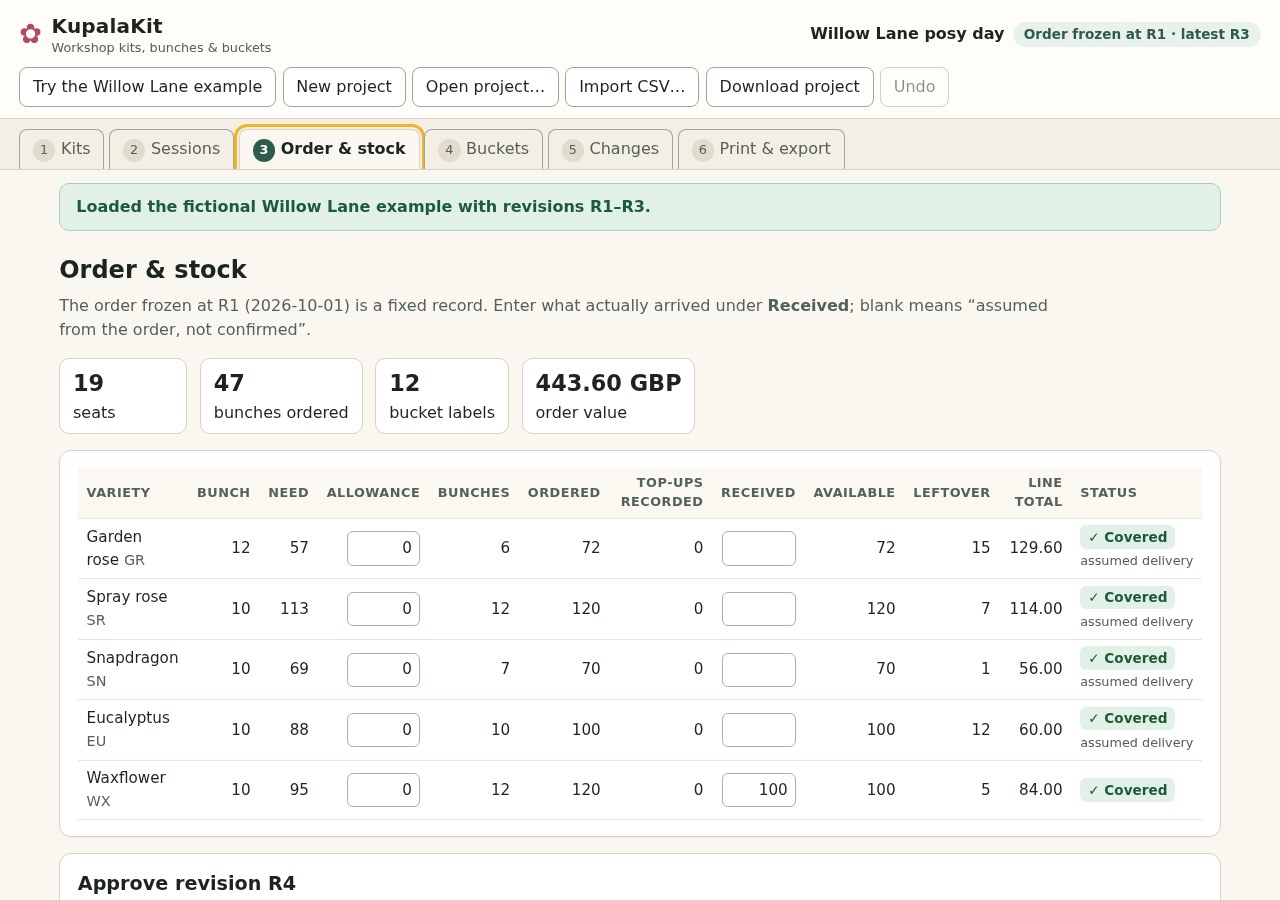
Task: Open the Changes tab
Action: pos(610,149)
